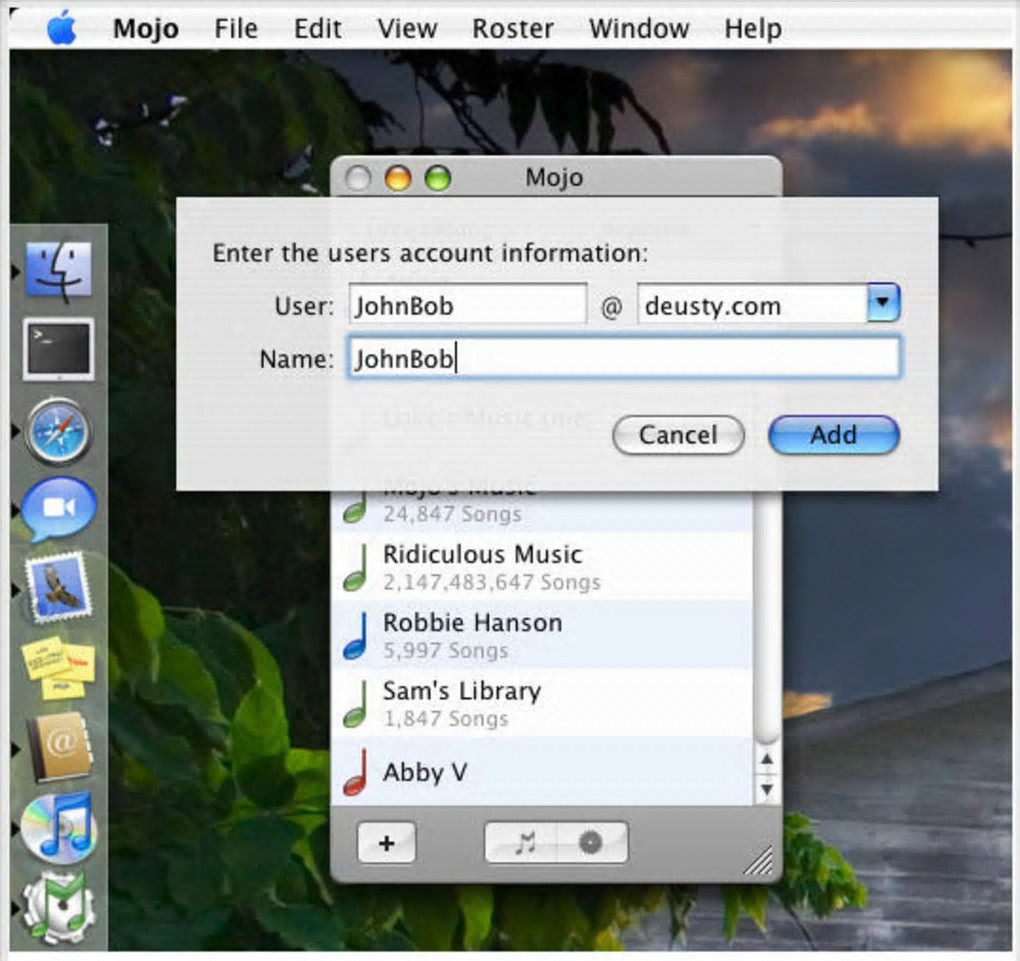Click blue note beside Robbie Hanson
Screen dimensions: 1020x961
[x=356, y=636]
